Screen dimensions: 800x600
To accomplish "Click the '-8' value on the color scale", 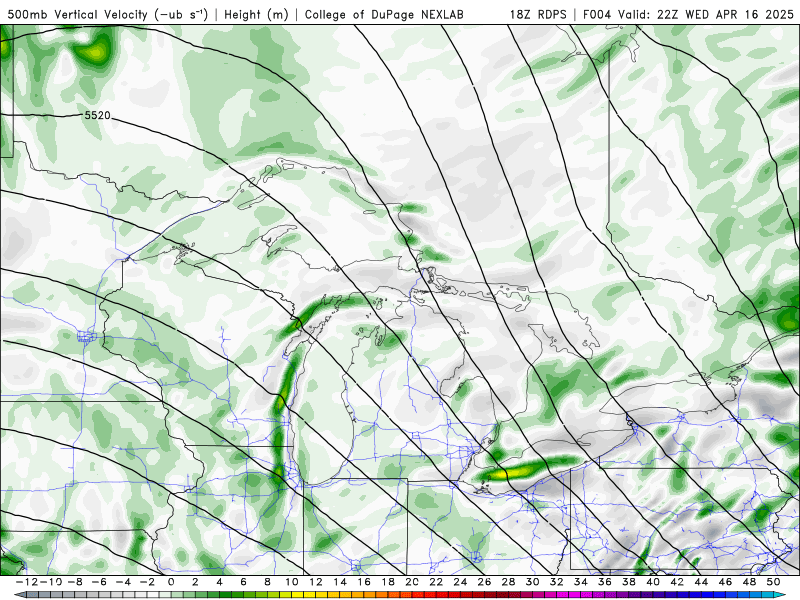I will pyautogui.click(x=76, y=582).
